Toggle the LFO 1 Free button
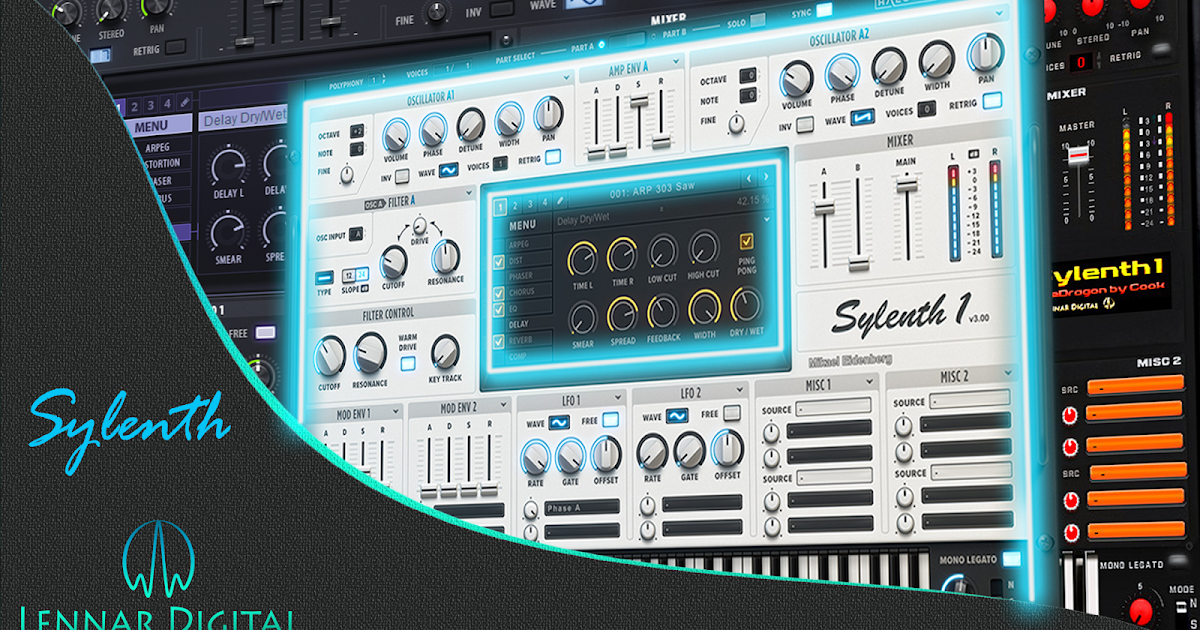The width and height of the screenshot is (1200, 630). (610, 420)
